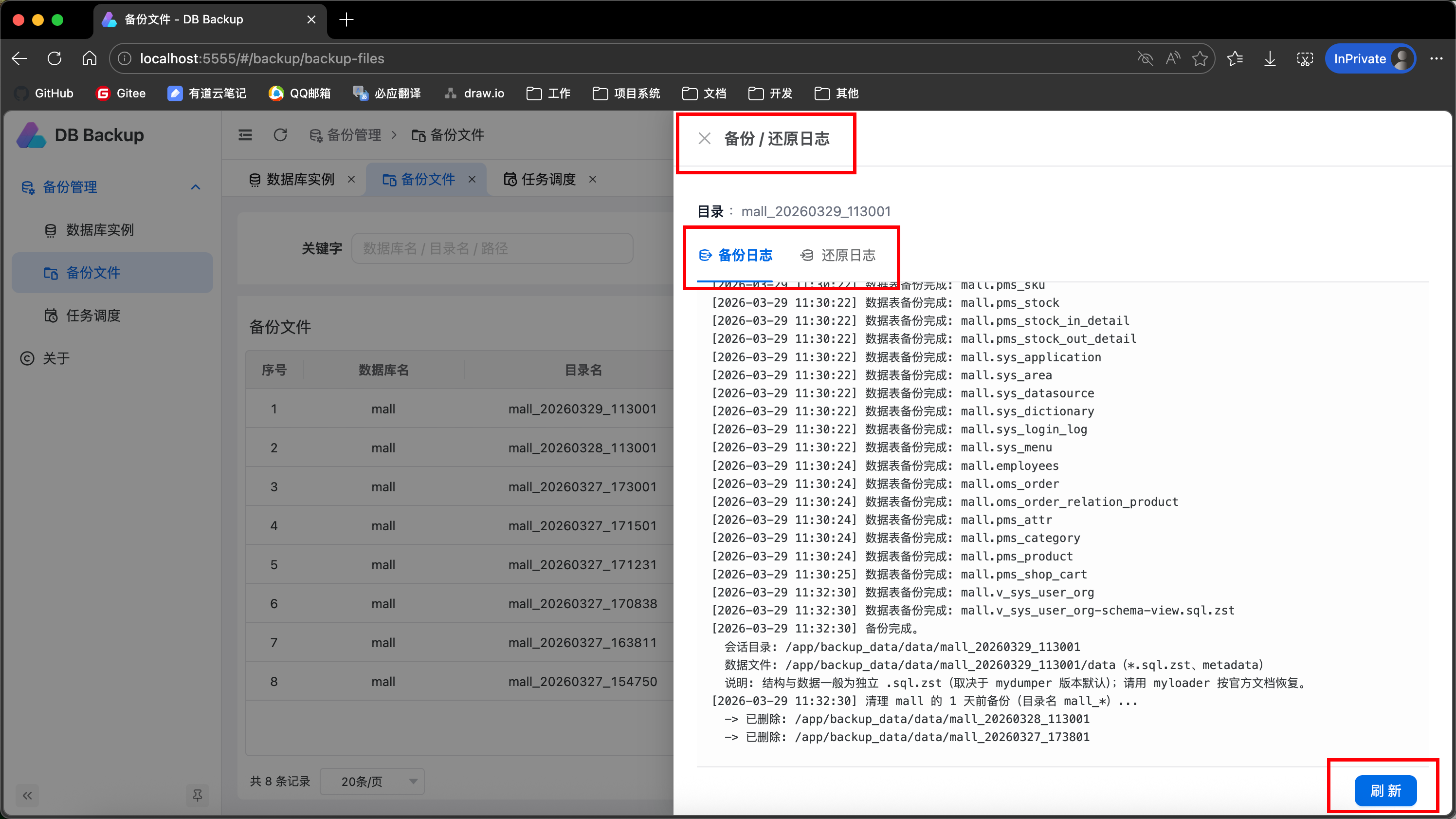Viewport: 1456px width, 819px height.
Task: Click the 关键字 search input field
Action: coord(491,248)
